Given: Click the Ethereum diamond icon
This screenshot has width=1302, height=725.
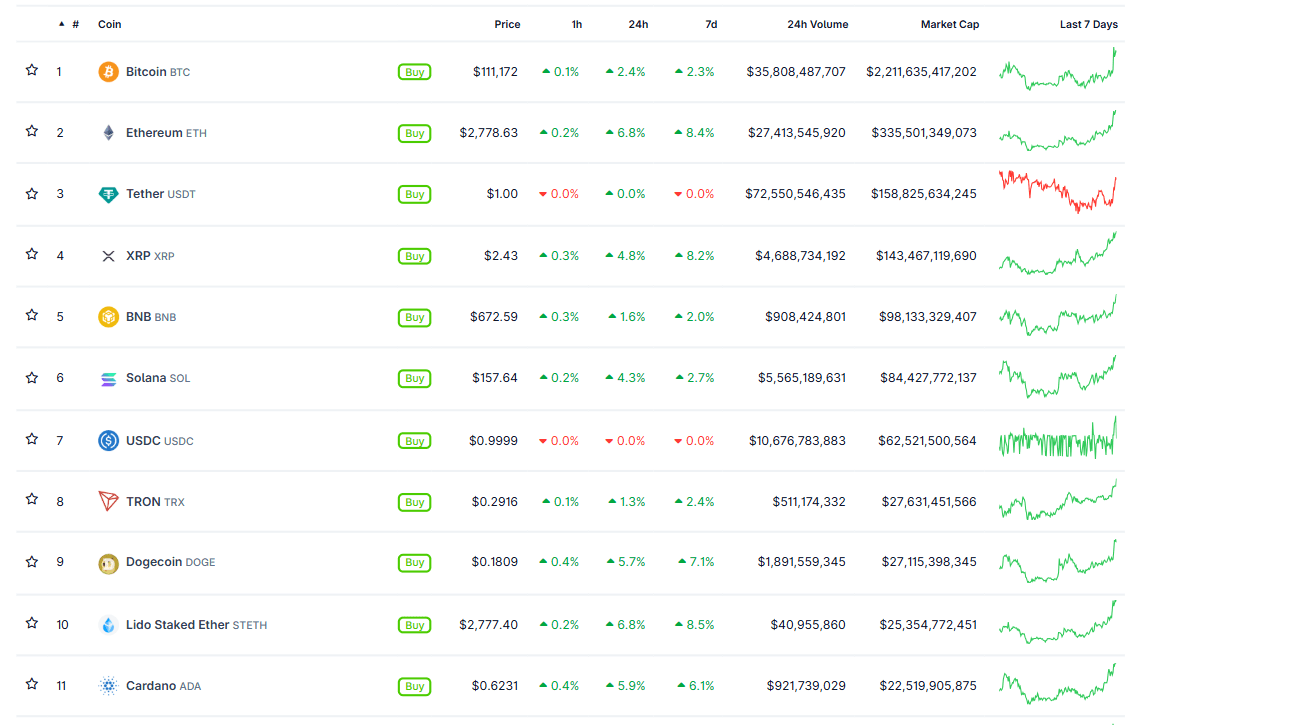Looking at the screenshot, I should (x=108, y=133).
